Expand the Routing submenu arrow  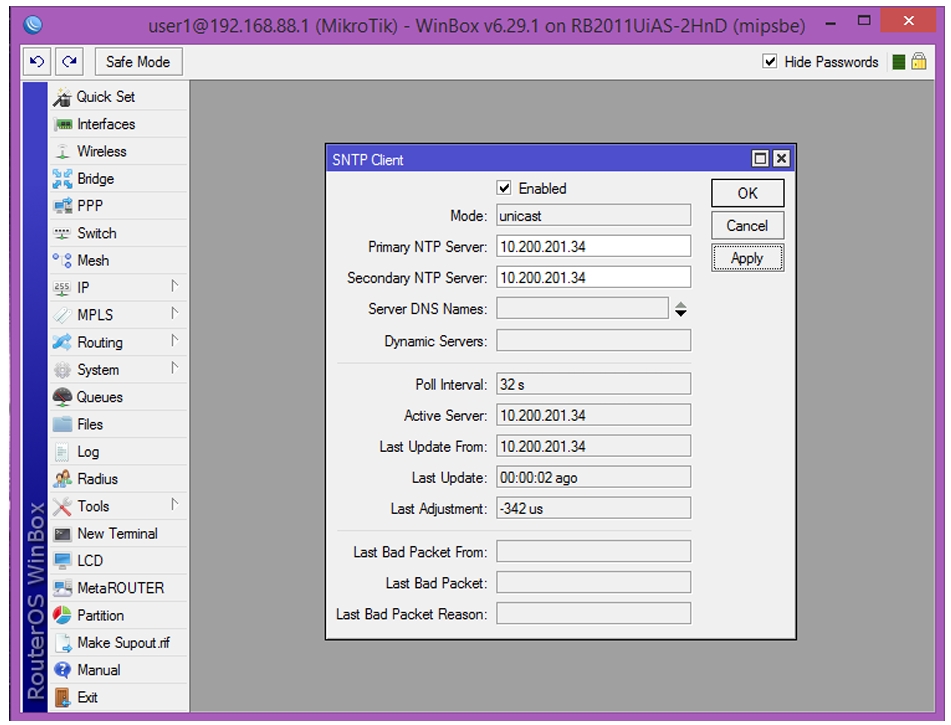[x=175, y=341]
